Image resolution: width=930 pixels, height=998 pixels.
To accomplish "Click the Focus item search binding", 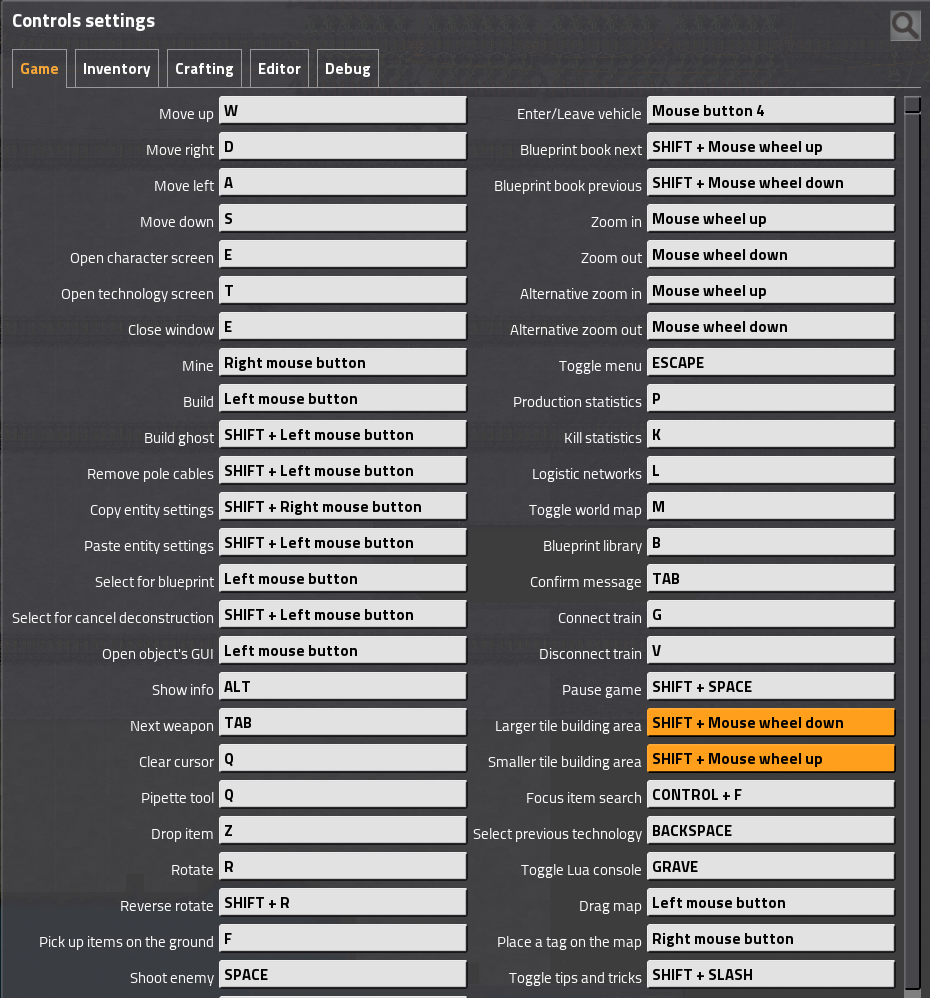I will coord(770,795).
